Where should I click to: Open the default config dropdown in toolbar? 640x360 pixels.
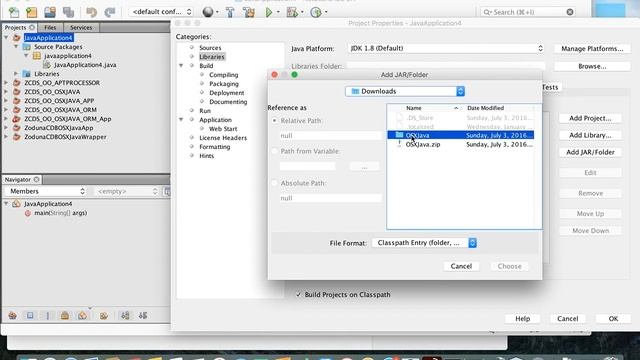pyautogui.click(x=162, y=12)
